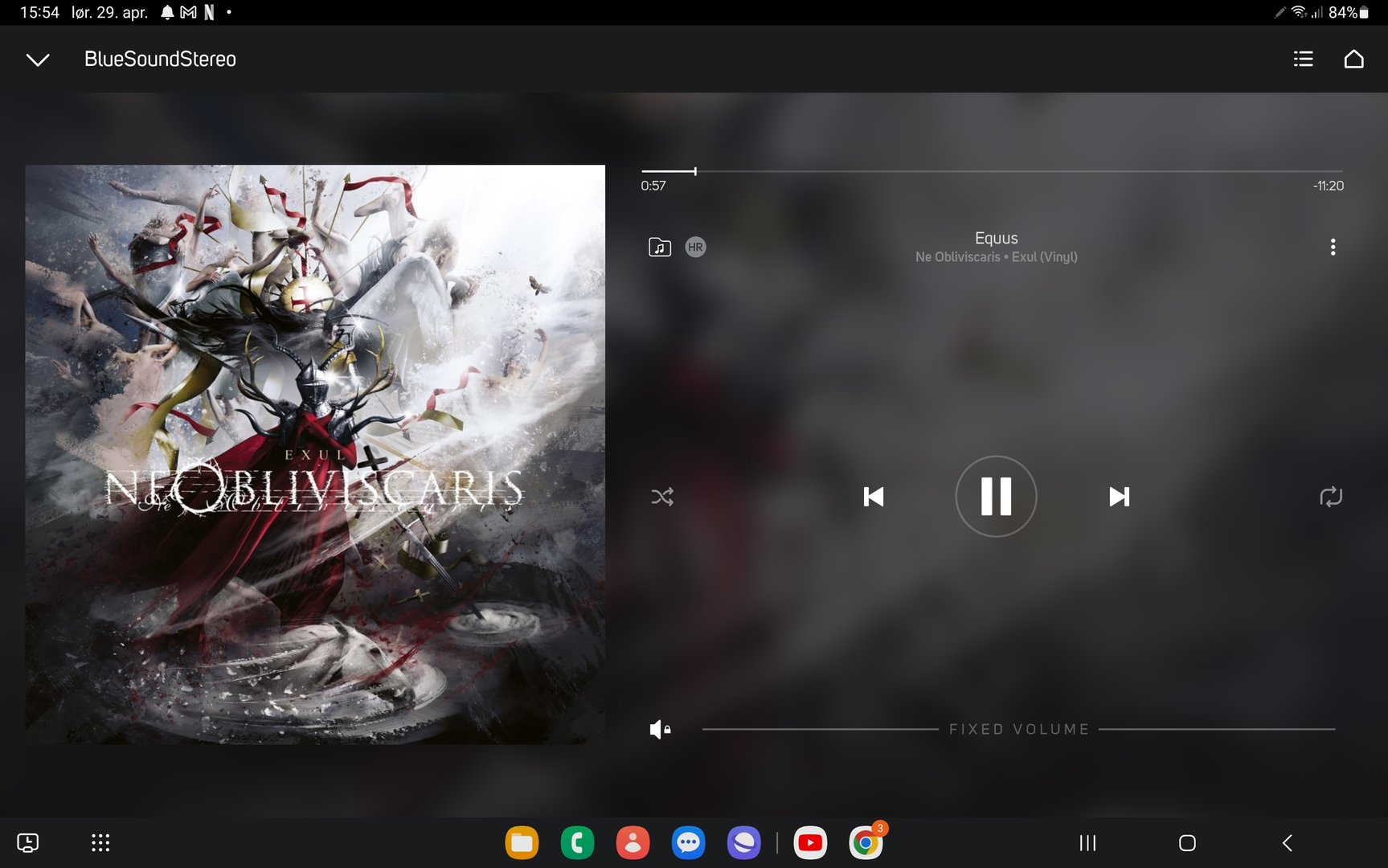Open Samsung Internet browser in taskbar
The height and width of the screenshot is (868, 1388).
(x=743, y=842)
